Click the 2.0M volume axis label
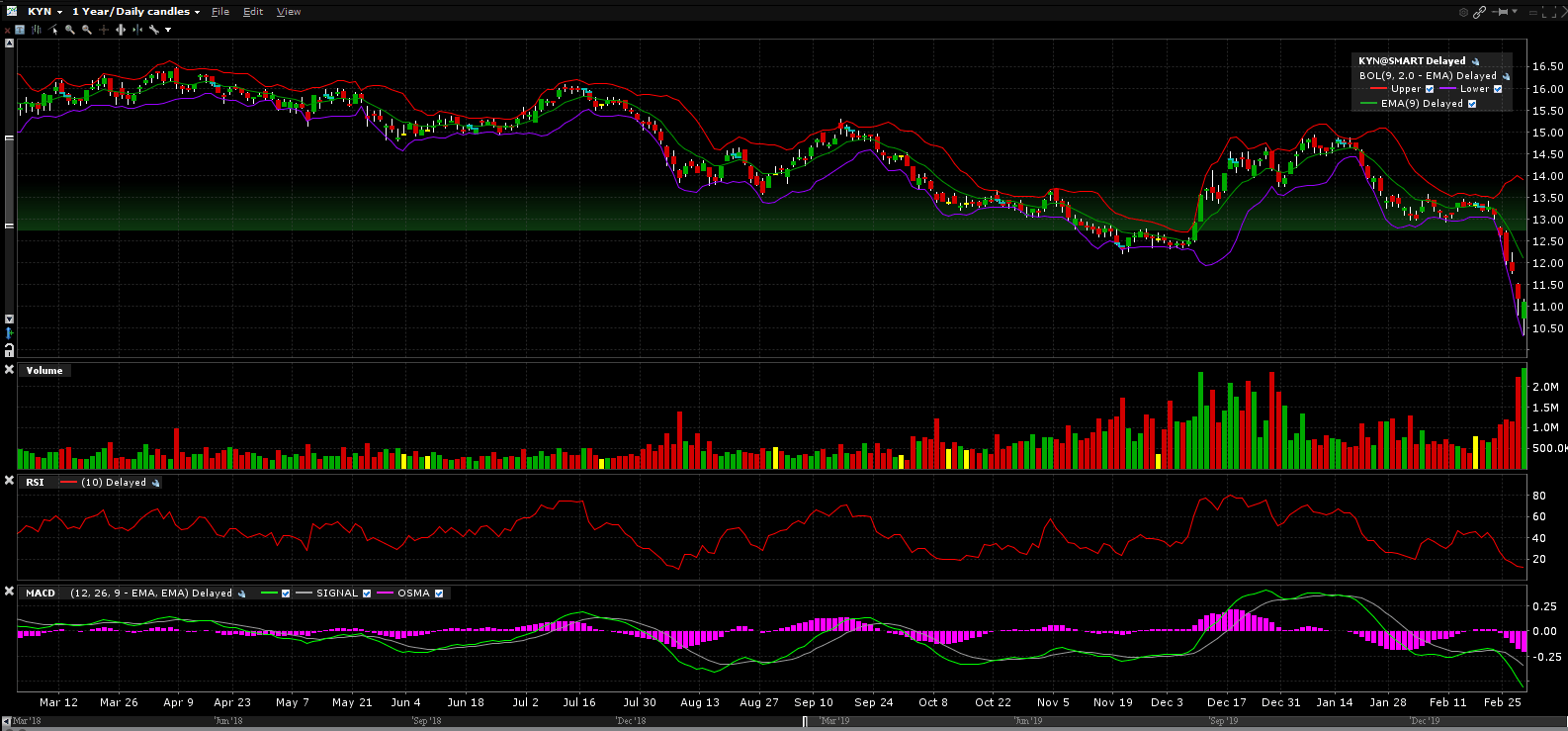The image size is (1568, 731). click(1545, 387)
